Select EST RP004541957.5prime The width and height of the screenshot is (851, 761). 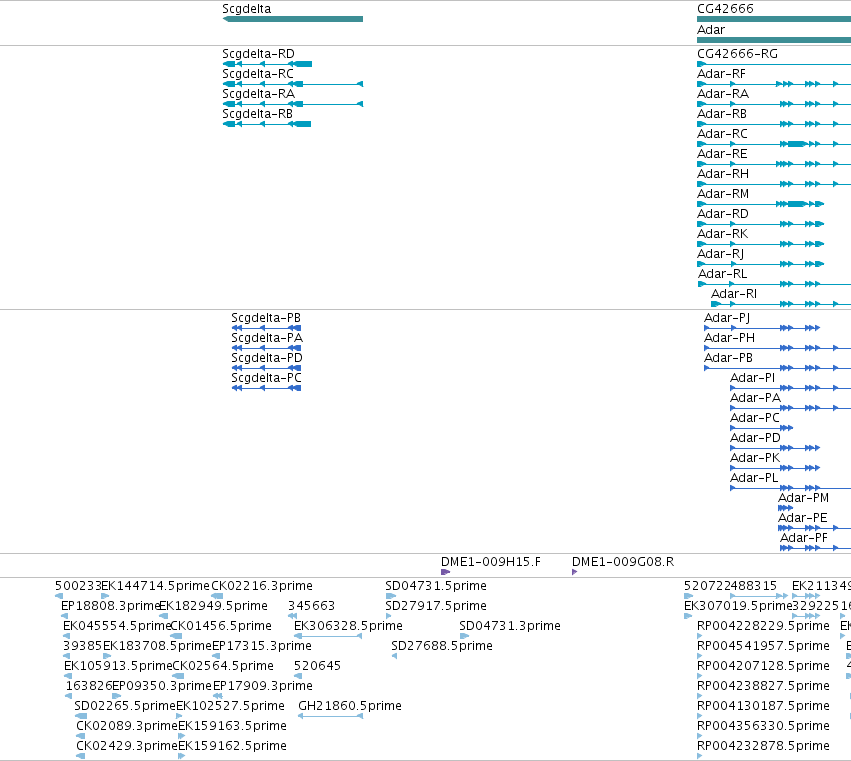pyautogui.click(x=763, y=646)
